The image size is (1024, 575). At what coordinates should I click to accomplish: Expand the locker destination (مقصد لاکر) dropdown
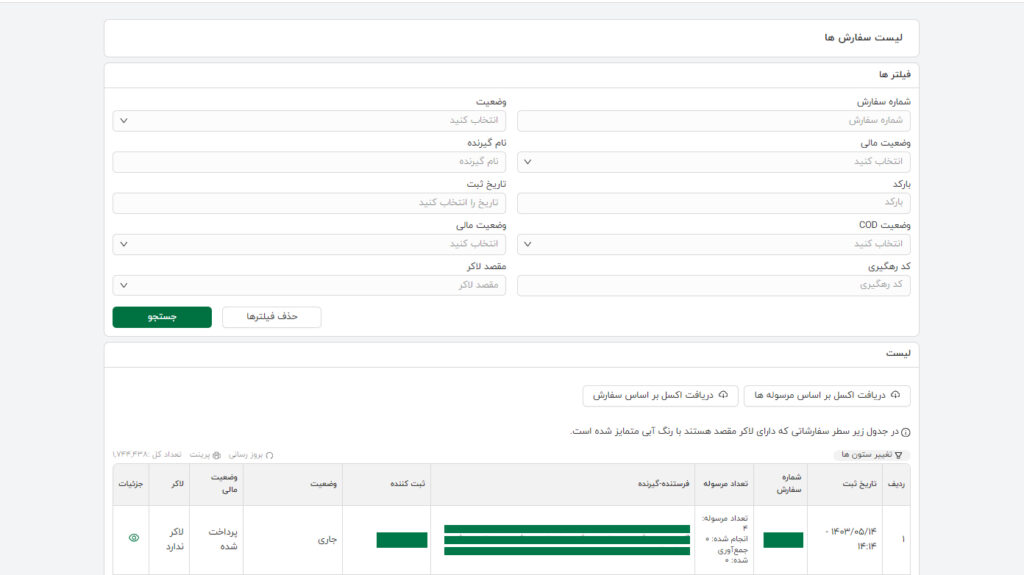(309, 286)
